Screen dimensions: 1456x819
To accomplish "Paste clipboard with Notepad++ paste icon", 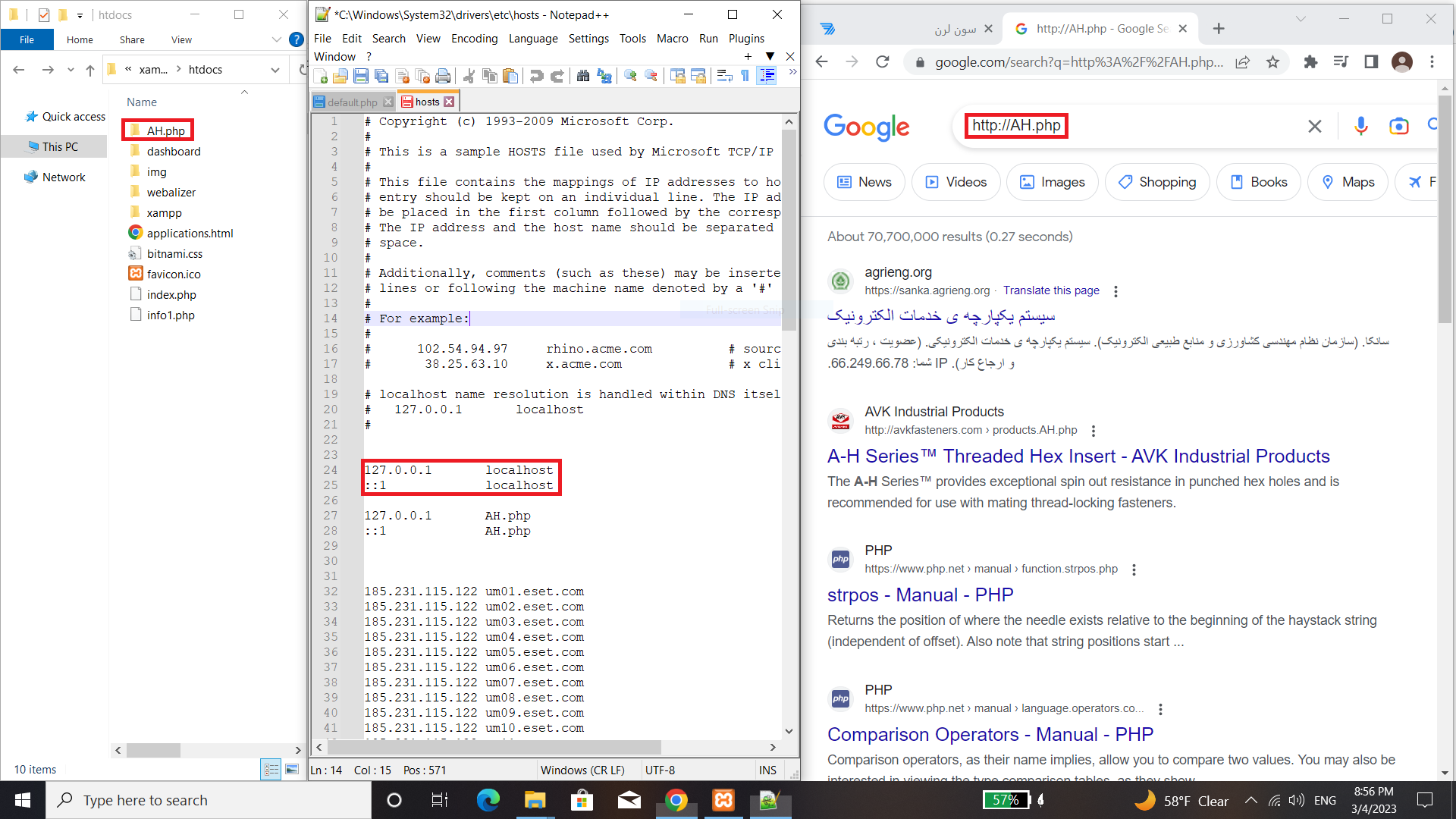I will [510, 76].
